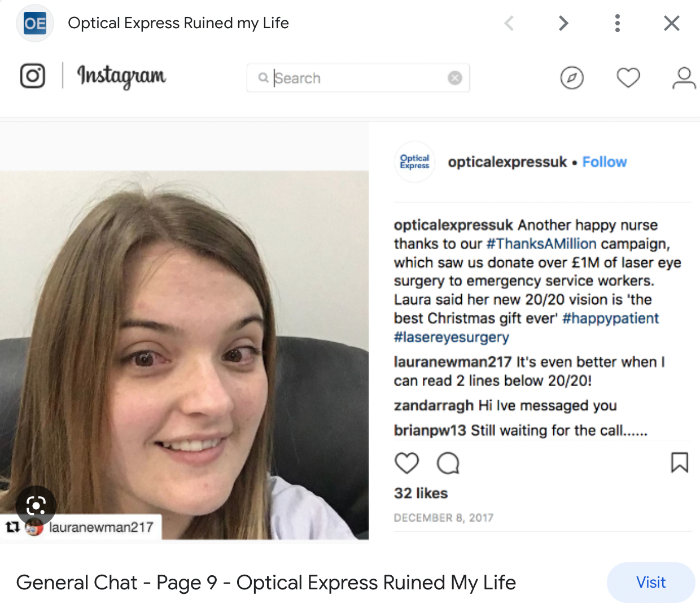Click the repost arrows icon on photo

[12, 527]
